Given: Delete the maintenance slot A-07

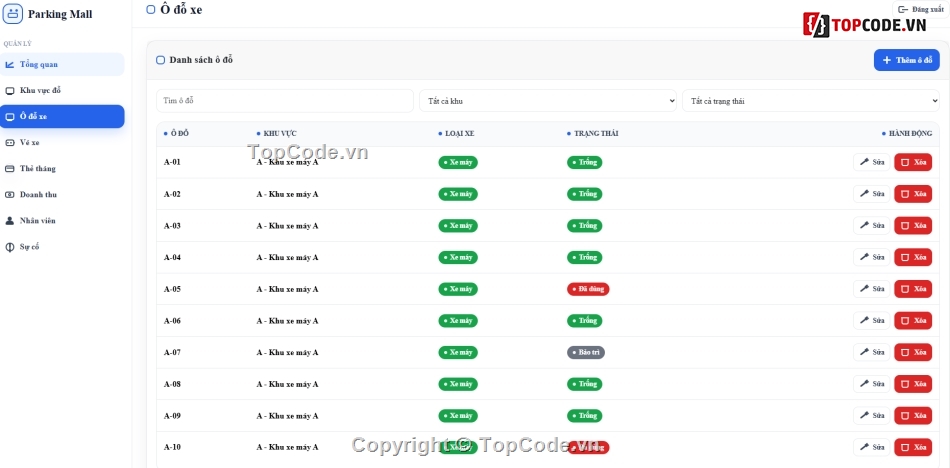Looking at the screenshot, I should [x=913, y=352].
